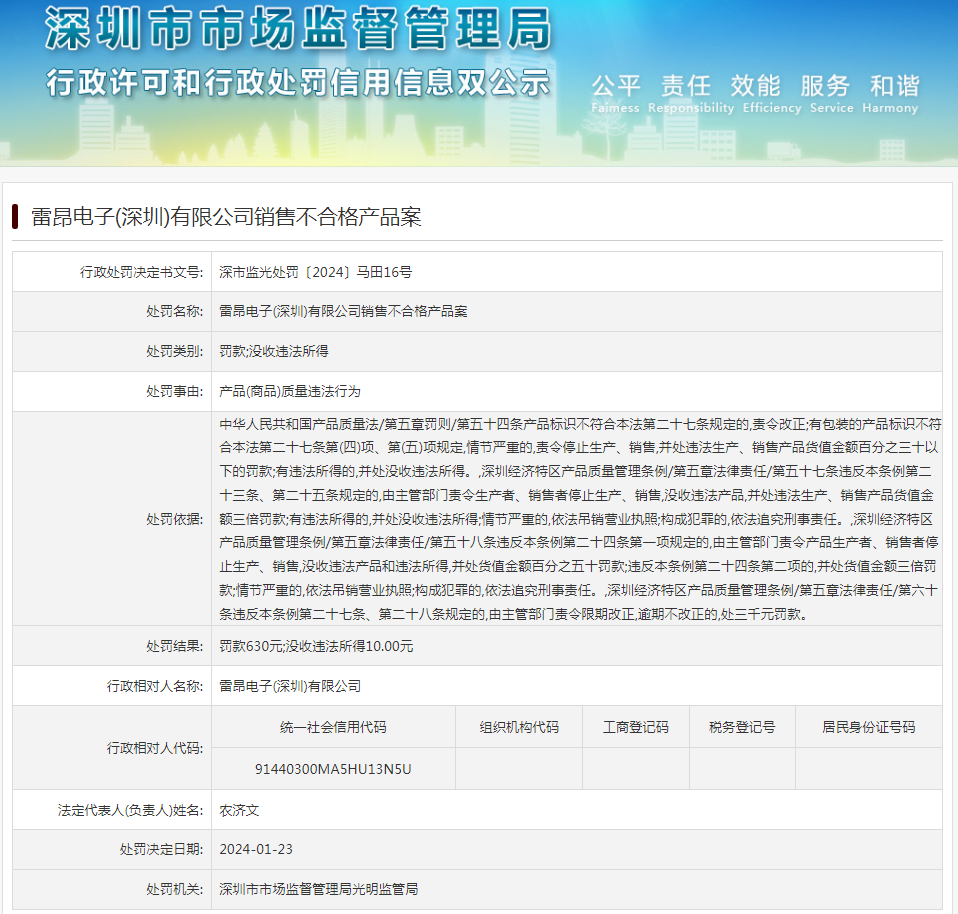Viewport: 958px width, 914px height.
Task: Click the 居民身份证号码 column header
Action: [868, 727]
